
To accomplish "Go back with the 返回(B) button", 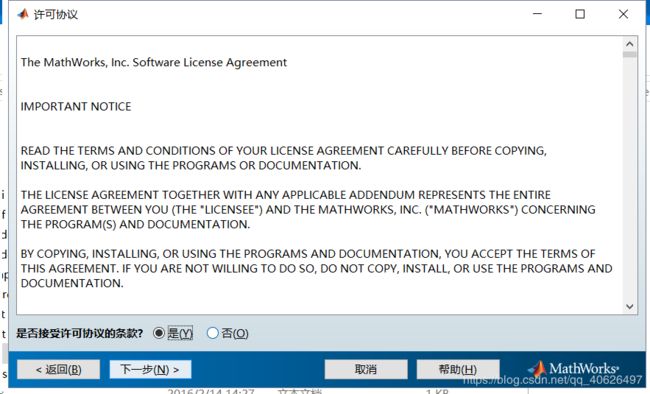I will click(x=58, y=369).
